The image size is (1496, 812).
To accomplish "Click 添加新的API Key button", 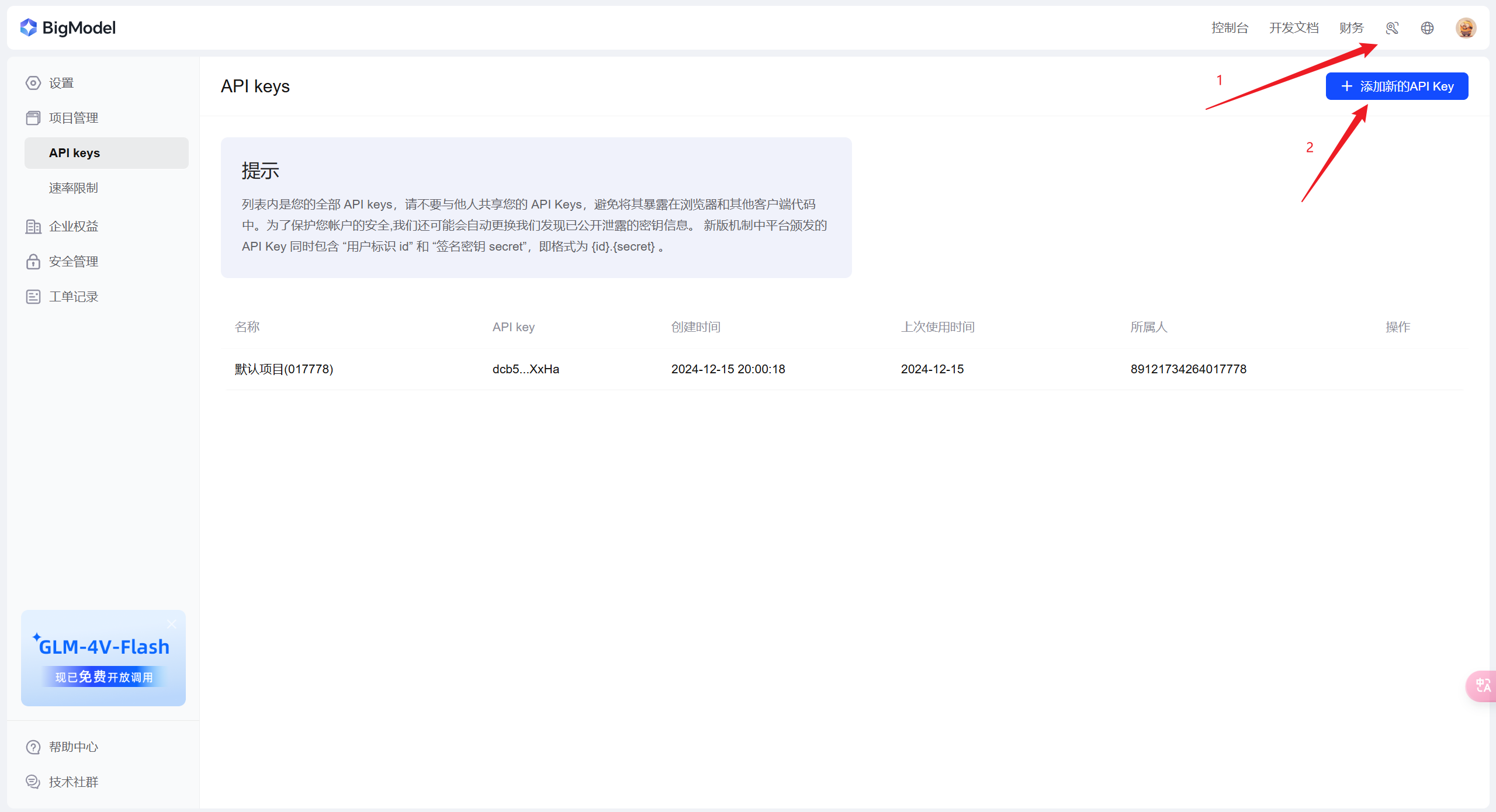I will [x=1397, y=86].
